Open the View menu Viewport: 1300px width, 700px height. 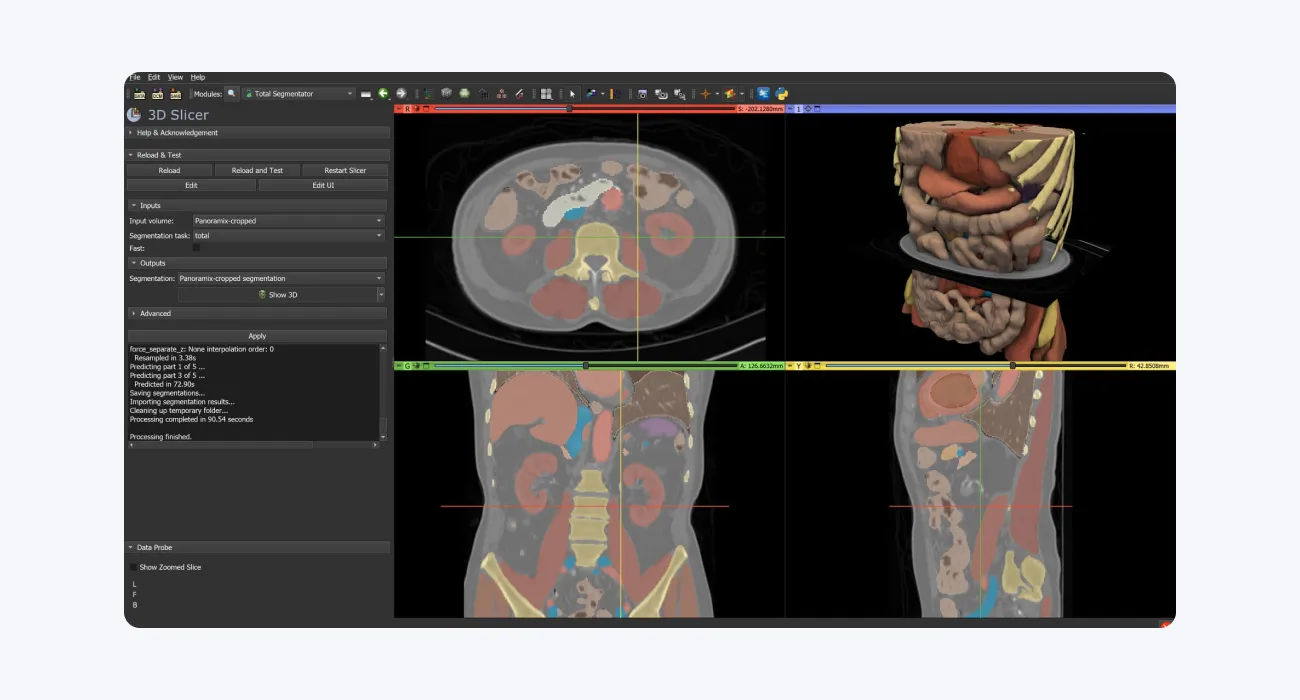175,76
